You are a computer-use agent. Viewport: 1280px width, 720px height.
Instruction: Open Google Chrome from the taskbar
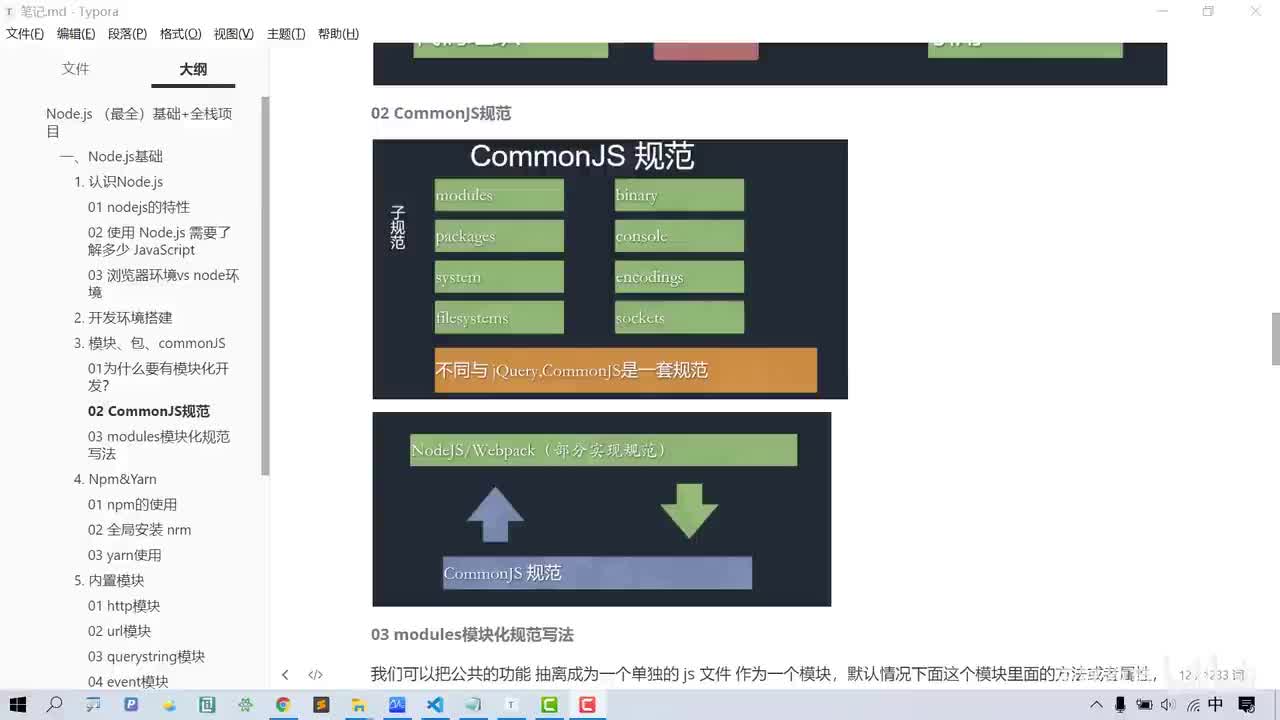283,705
